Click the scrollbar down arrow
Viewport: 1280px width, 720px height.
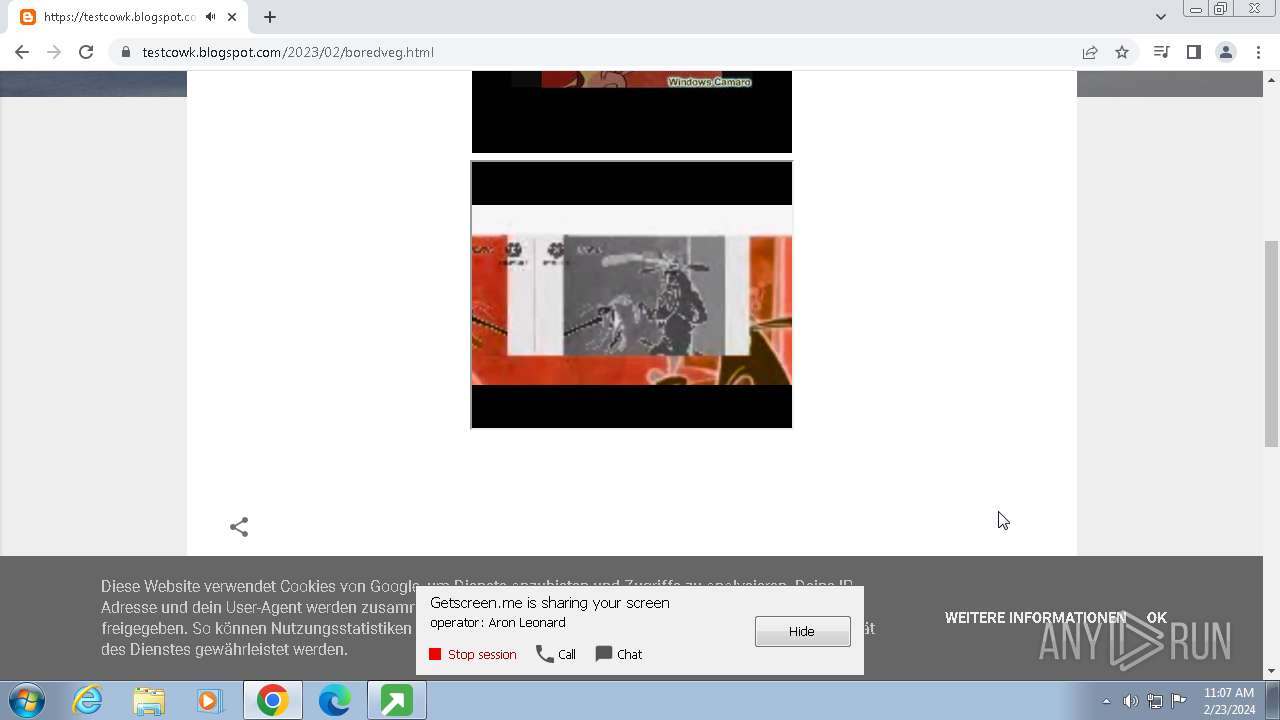(x=1271, y=671)
